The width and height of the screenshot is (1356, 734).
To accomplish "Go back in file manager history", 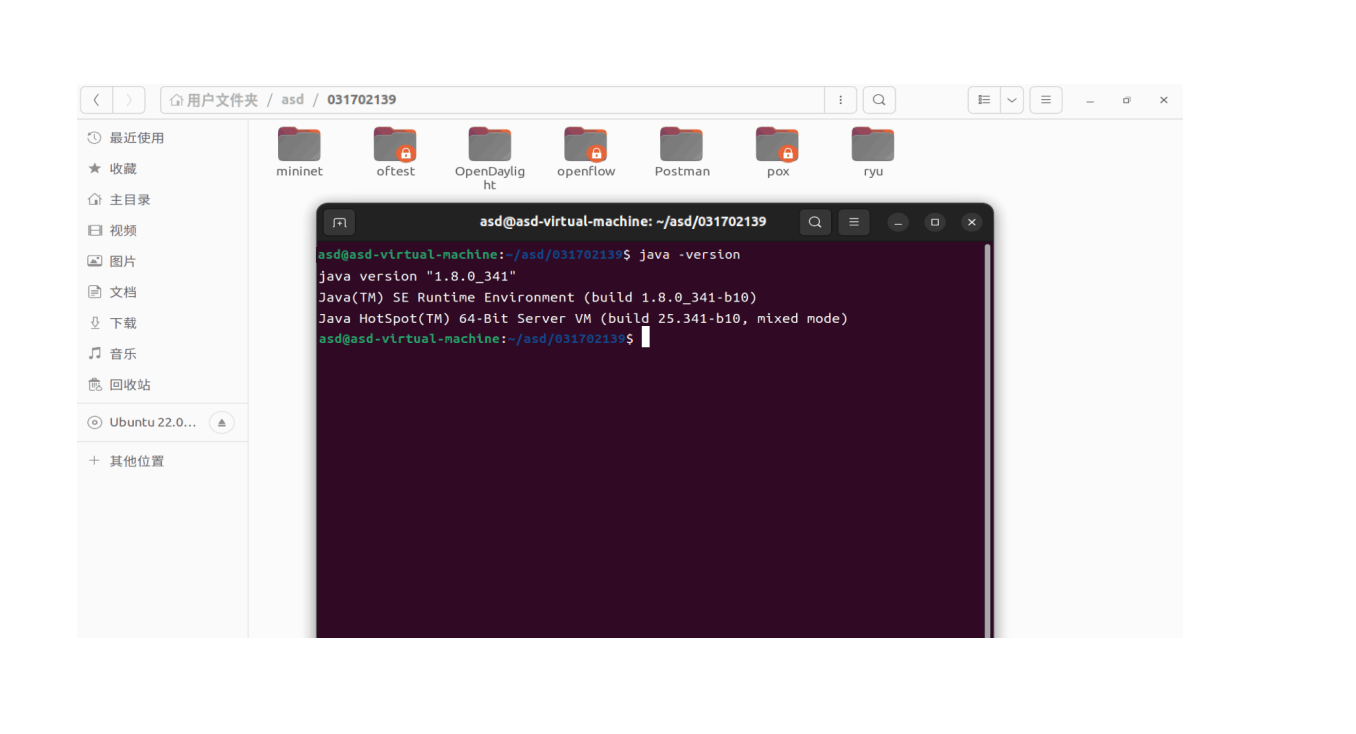I will 96,100.
